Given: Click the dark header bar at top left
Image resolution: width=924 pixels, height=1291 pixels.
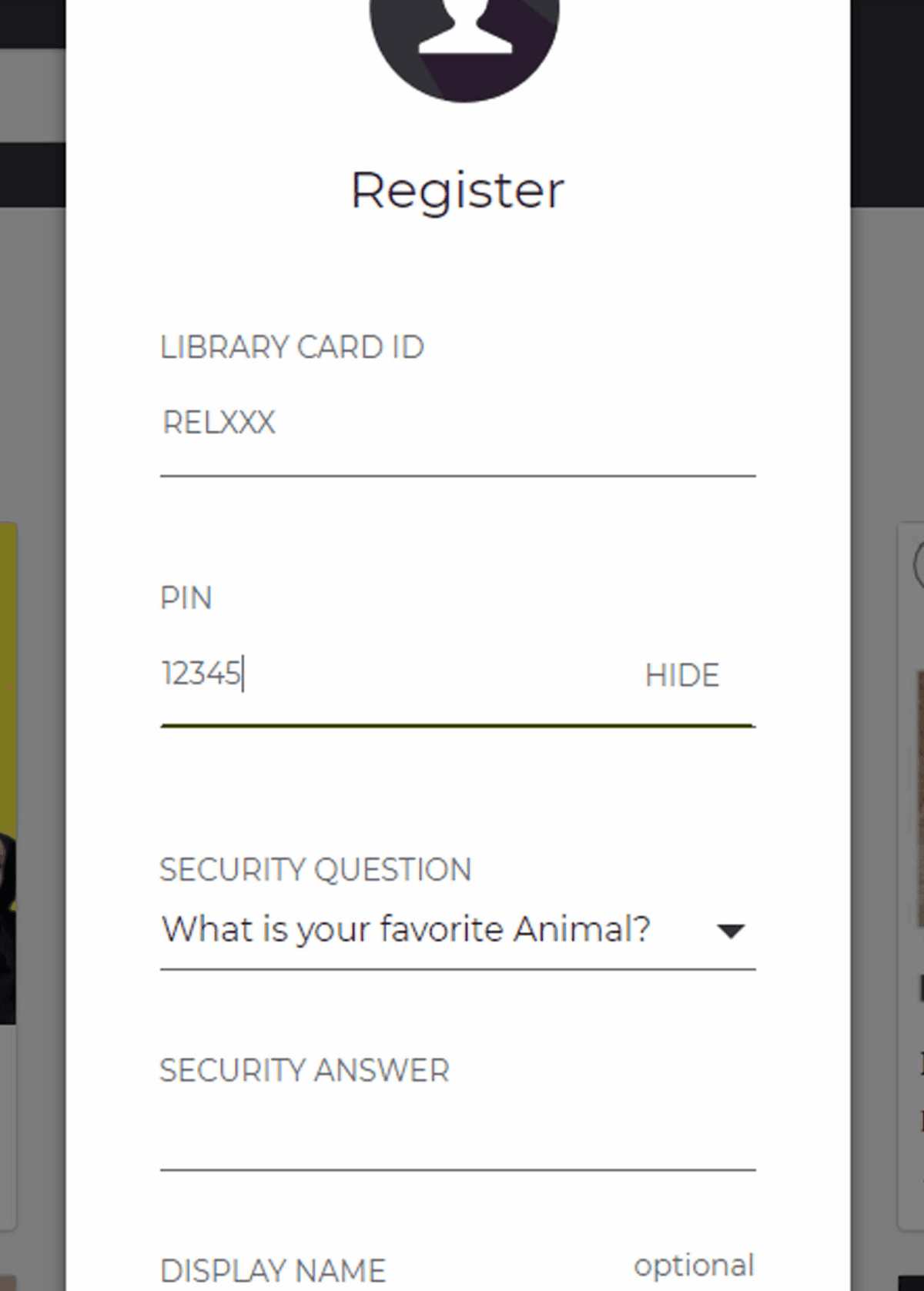Looking at the screenshot, I should click(x=32, y=23).
